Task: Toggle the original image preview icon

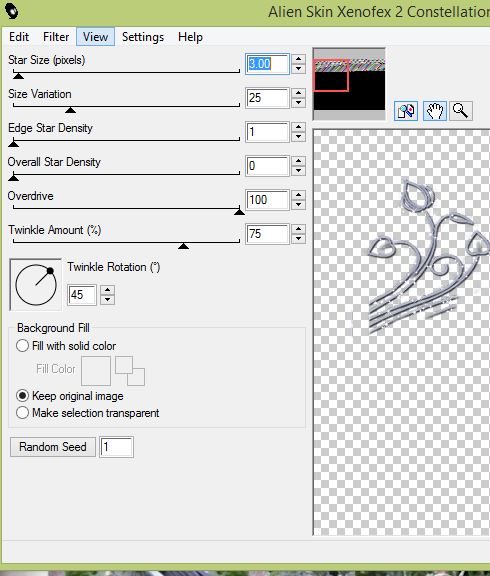Action: click(x=406, y=111)
